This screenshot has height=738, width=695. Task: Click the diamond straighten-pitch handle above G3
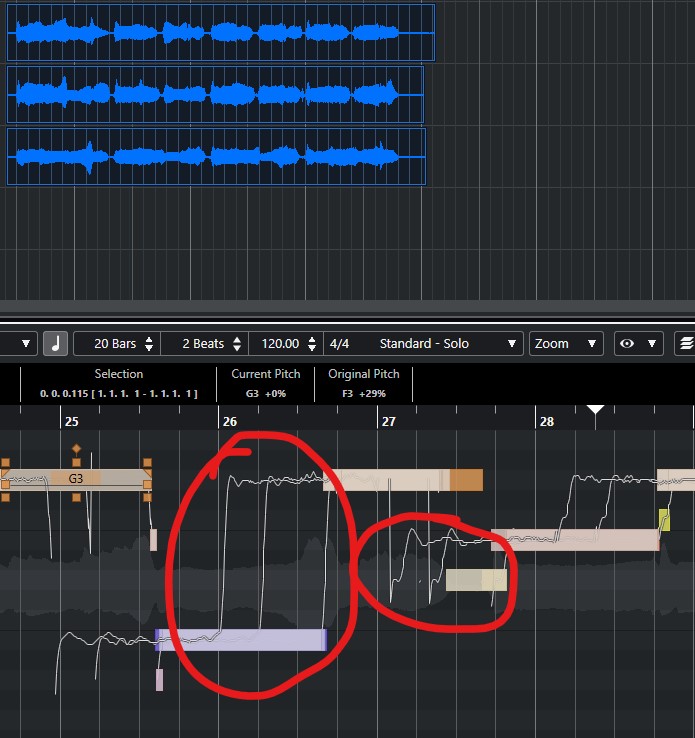pyautogui.click(x=76, y=449)
